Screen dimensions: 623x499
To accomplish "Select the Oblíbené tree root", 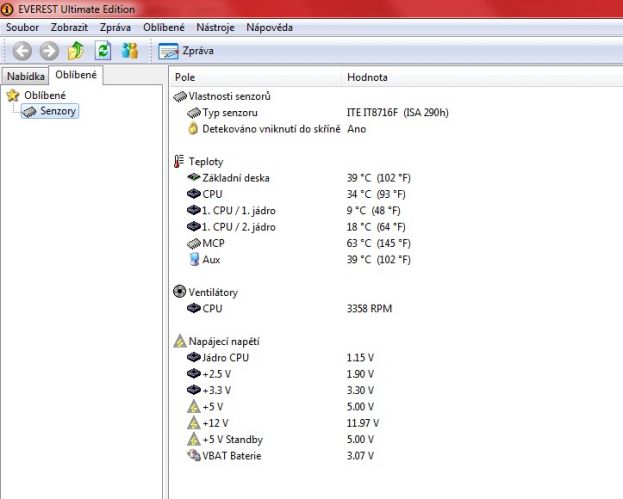I will (45, 95).
